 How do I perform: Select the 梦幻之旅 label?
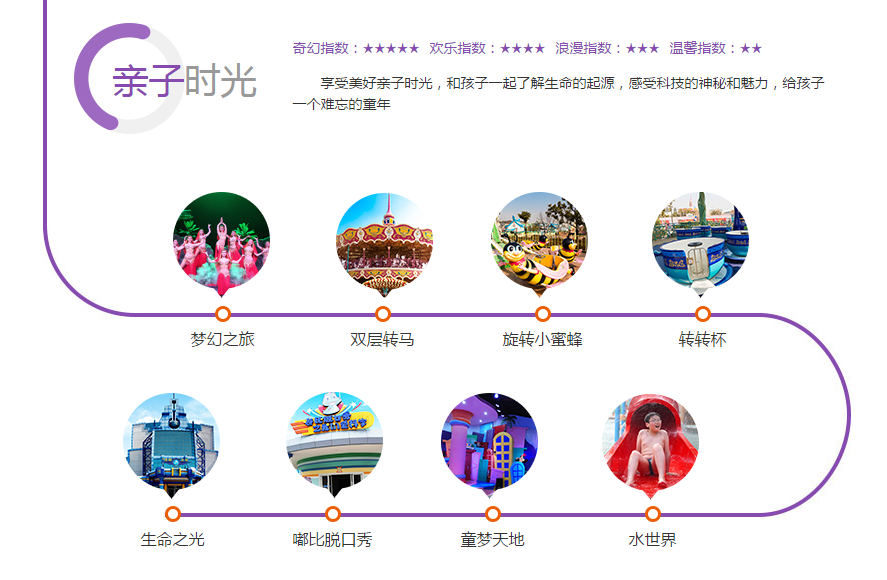(222, 340)
